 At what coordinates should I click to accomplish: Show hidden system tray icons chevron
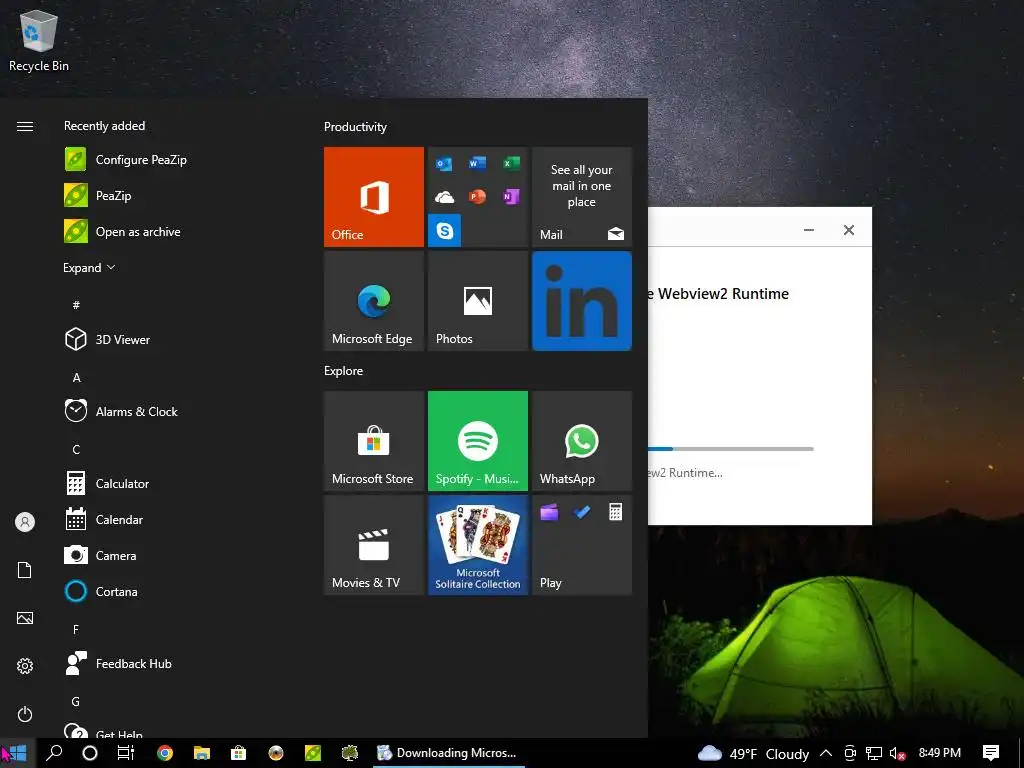coord(825,753)
